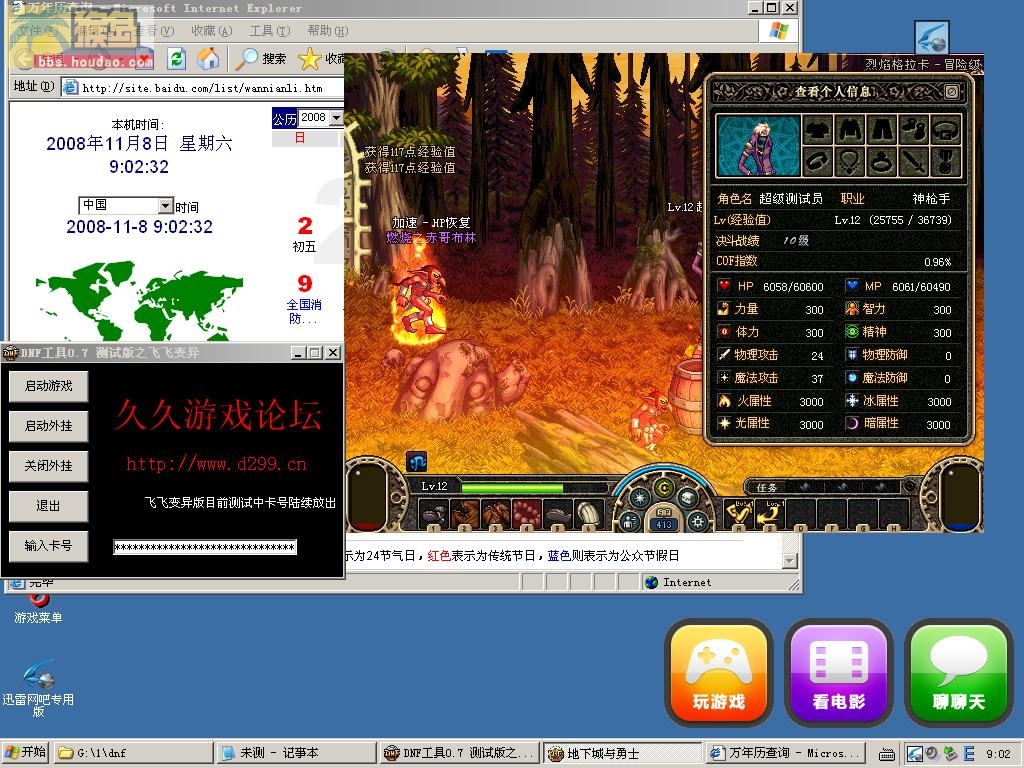The image size is (1024, 768).
Task: Click the IE address bar URL field
Action: [204, 88]
